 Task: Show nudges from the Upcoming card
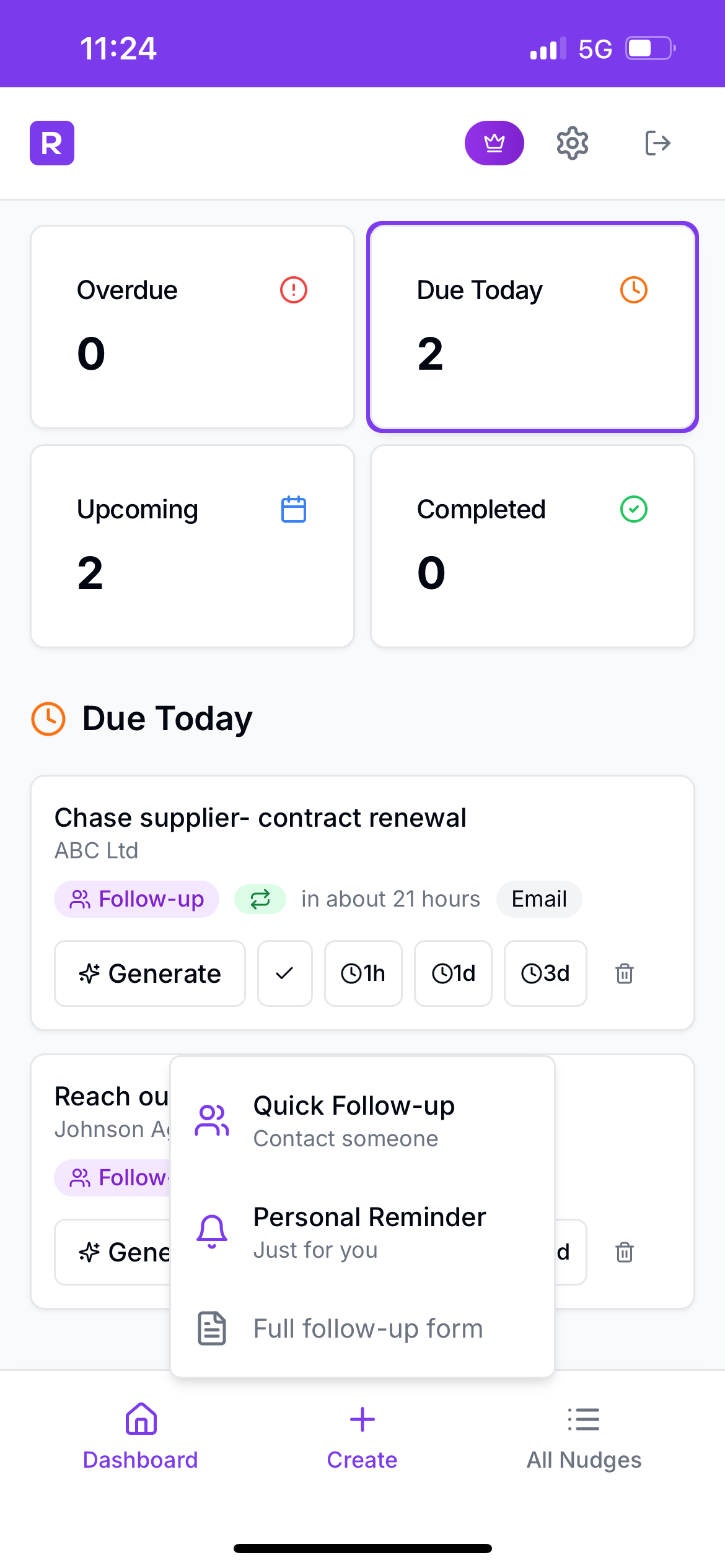pos(192,546)
